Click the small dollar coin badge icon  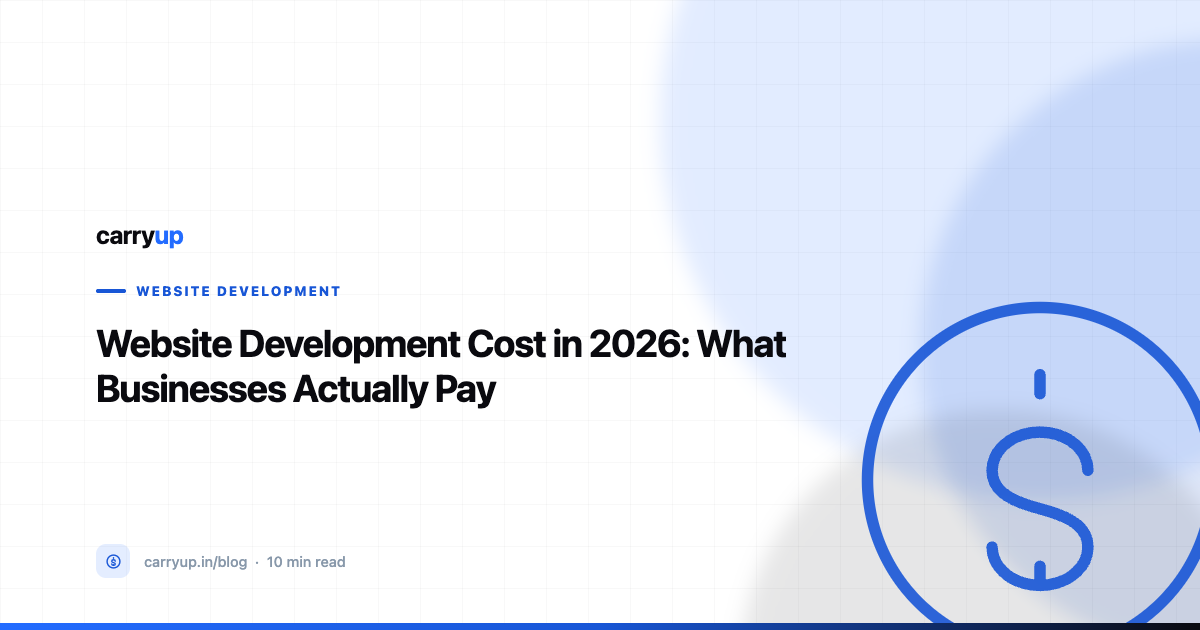tap(113, 562)
